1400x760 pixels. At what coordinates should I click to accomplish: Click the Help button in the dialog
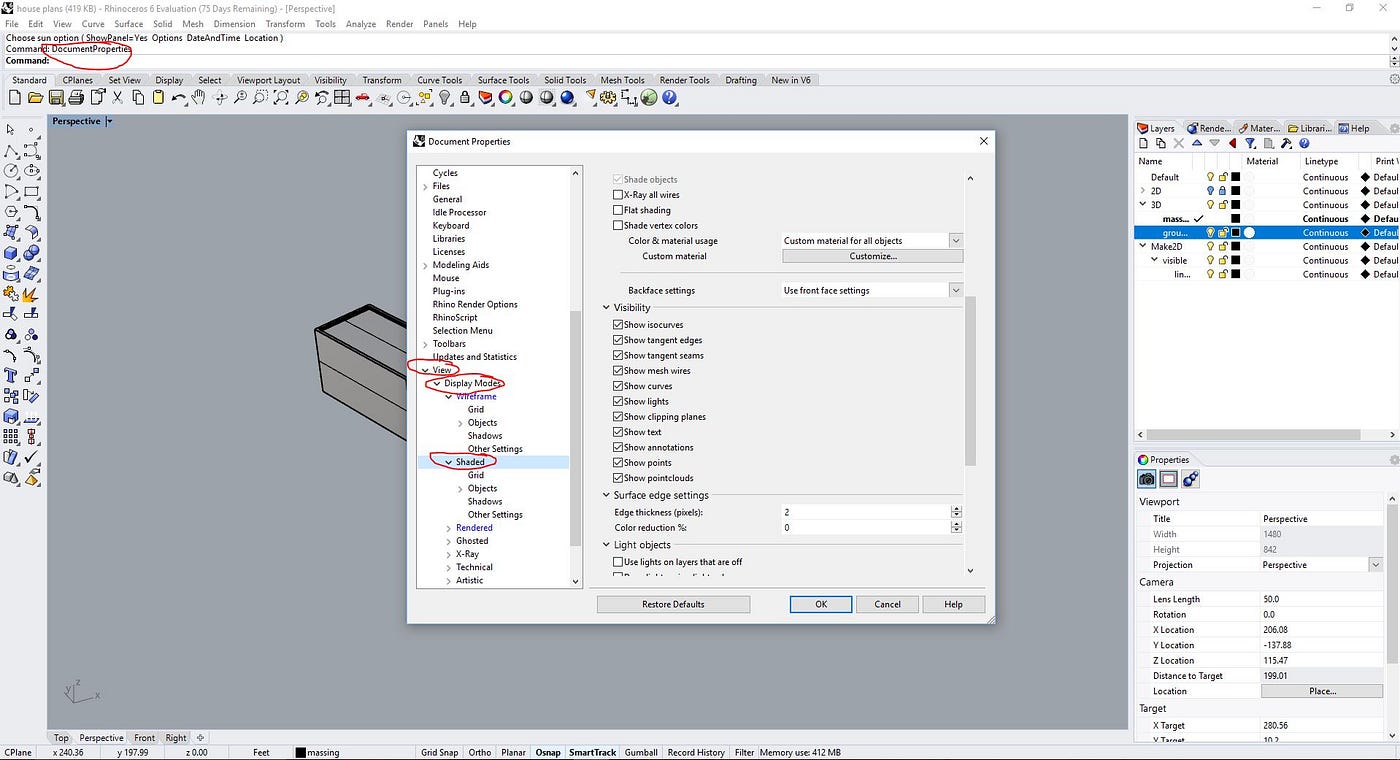tap(953, 604)
